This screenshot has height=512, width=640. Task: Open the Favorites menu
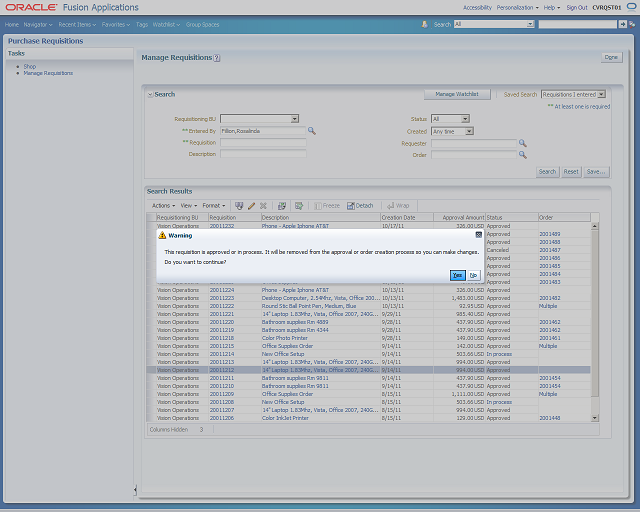[x=116, y=24]
